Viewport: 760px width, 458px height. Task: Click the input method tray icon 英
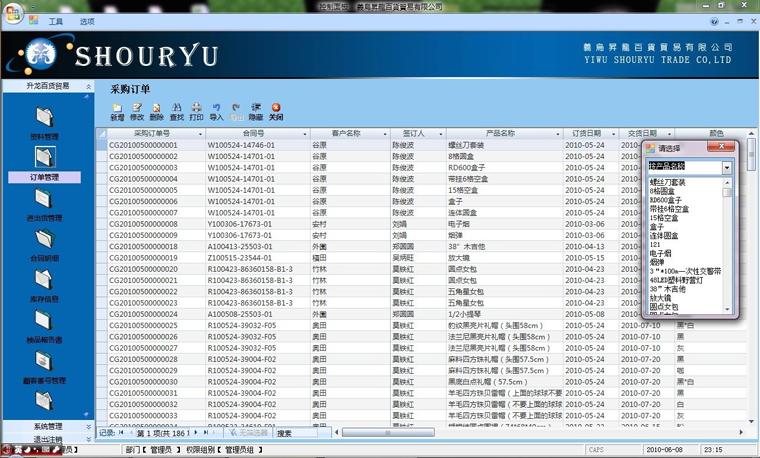point(18,450)
